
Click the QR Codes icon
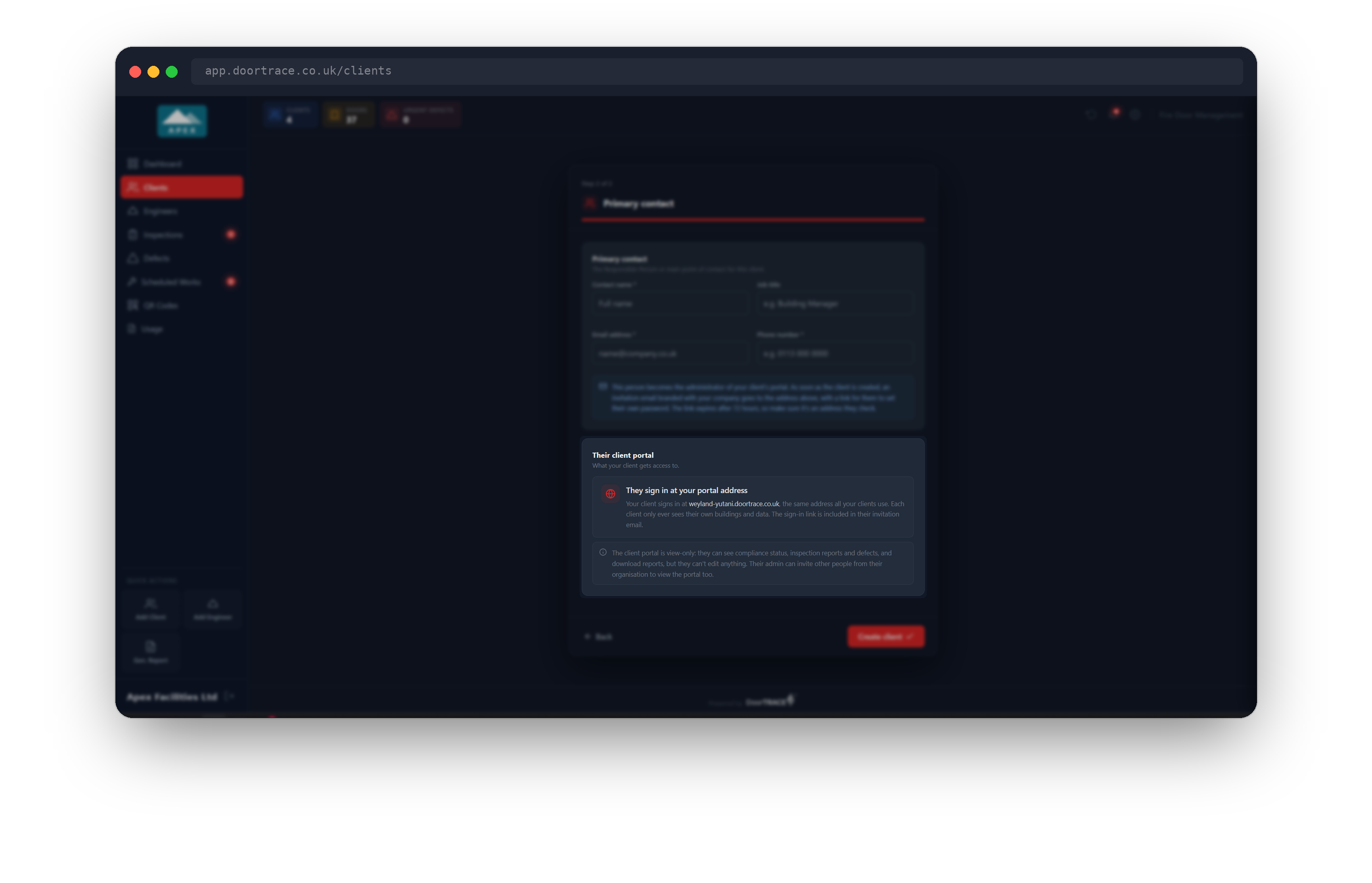coord(133,305)
